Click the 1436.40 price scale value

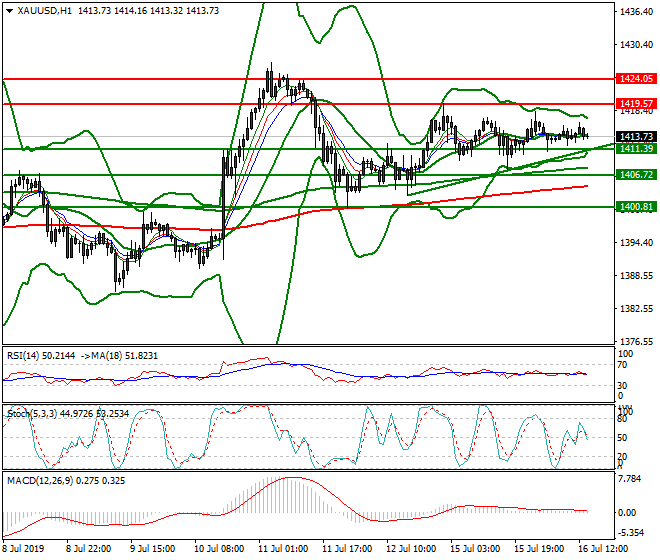[636, 11]
